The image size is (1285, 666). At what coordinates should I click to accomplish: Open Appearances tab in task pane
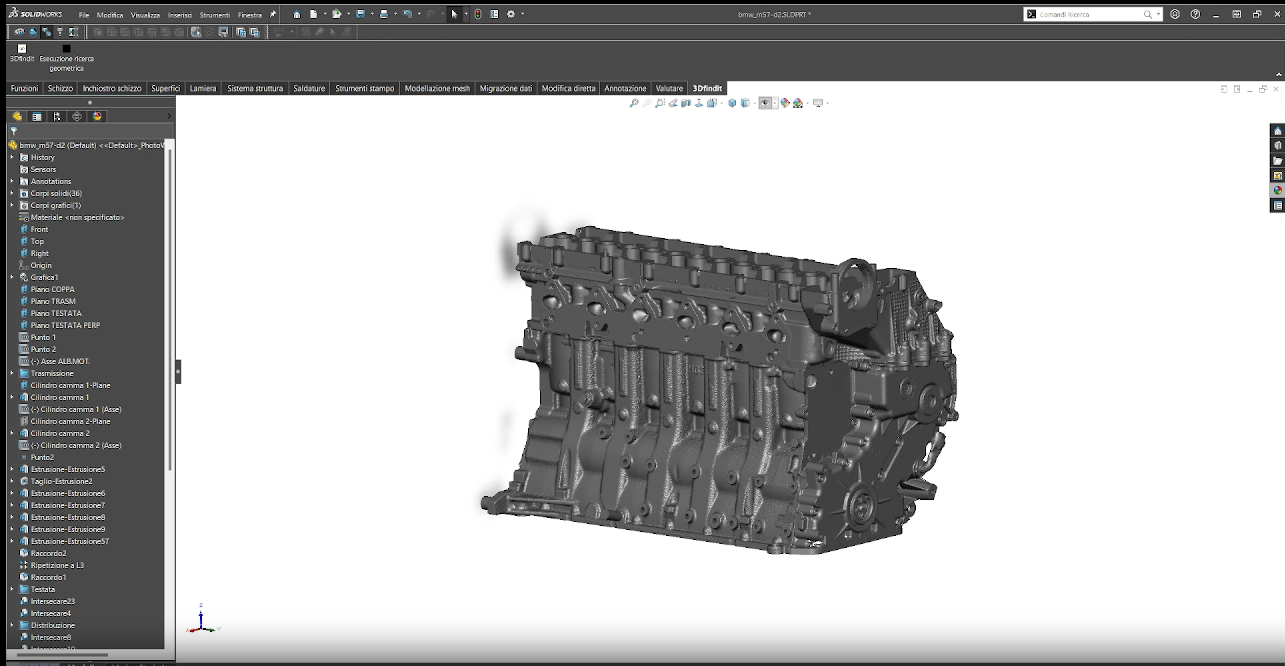click(1277, 190)
